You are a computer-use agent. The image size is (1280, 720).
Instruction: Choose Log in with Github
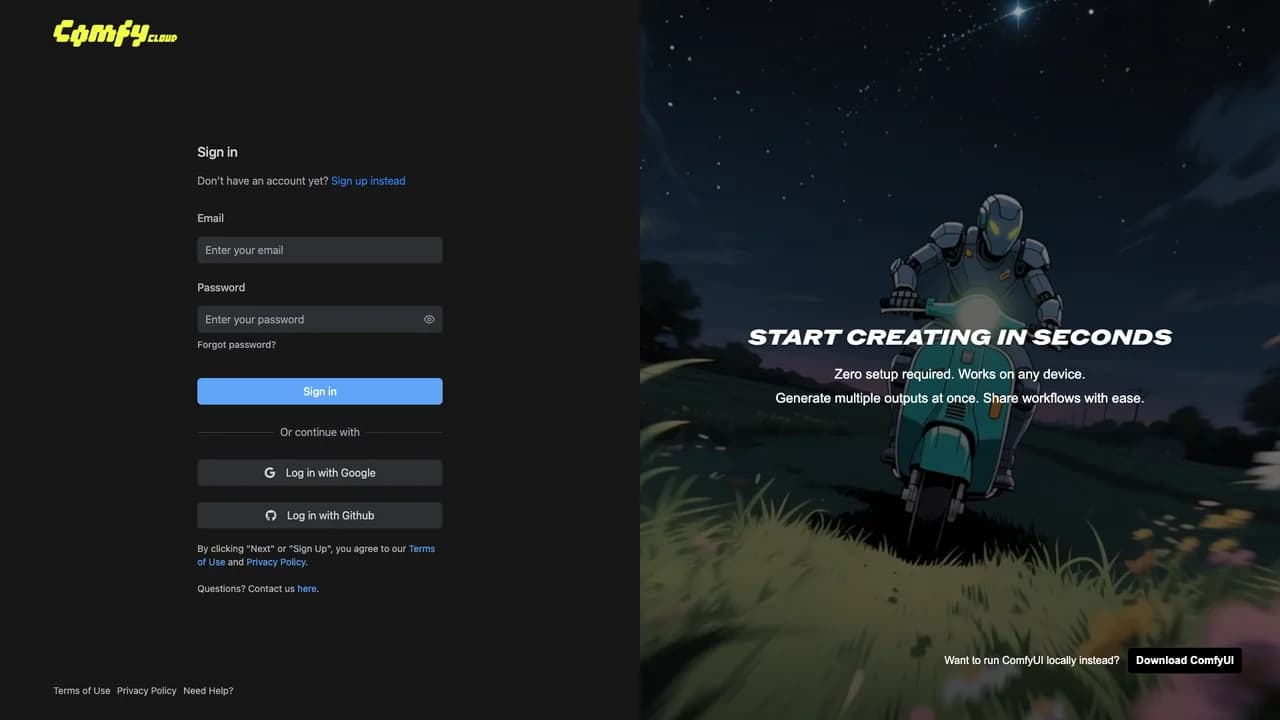click(320, 516)
